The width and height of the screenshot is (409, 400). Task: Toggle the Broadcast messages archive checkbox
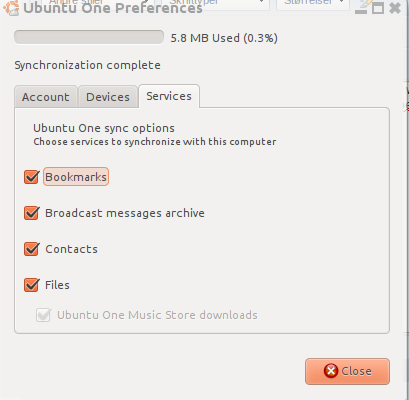[32, 213]
